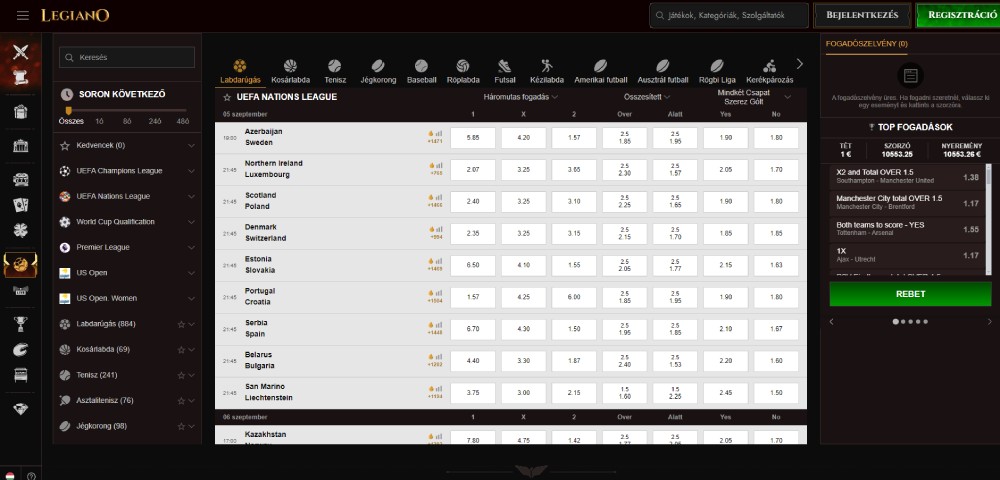Image resolution: width=1000 pixels, height=480 pixels.
Task: Choose the Tenisz sport icon
Action: coord(335,67)
